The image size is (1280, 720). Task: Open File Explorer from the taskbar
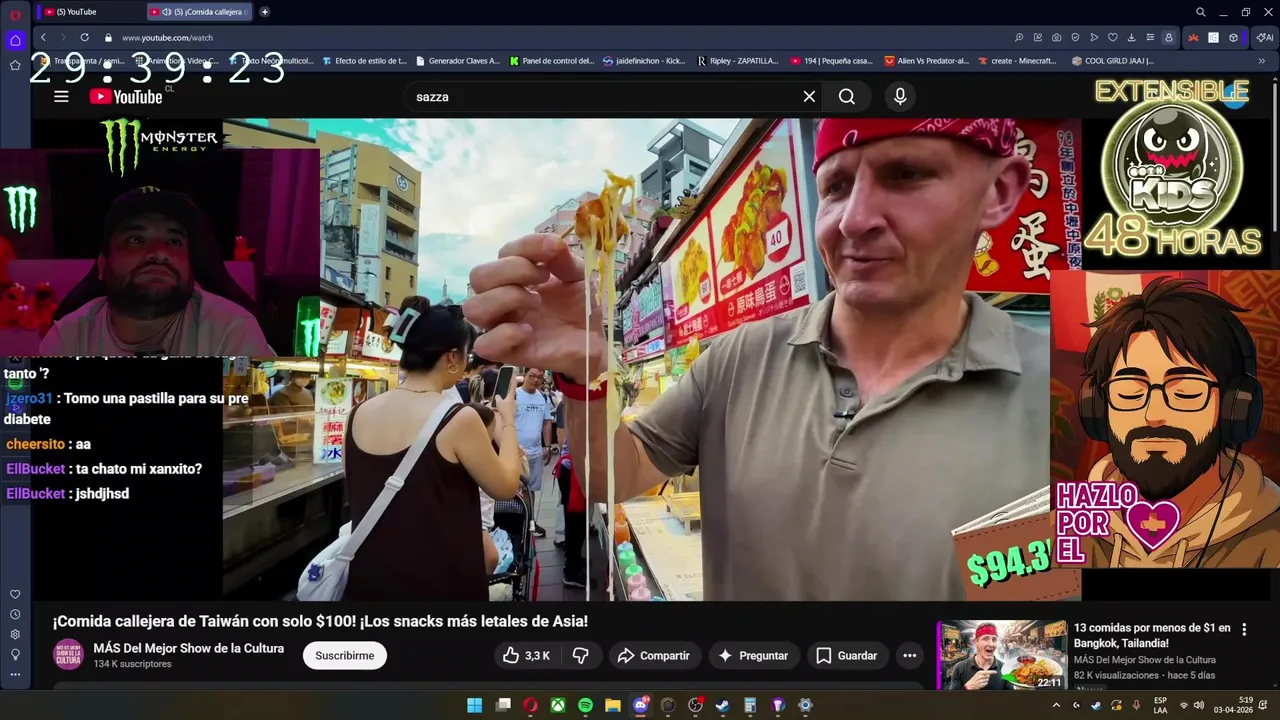[x=613, y=705]
